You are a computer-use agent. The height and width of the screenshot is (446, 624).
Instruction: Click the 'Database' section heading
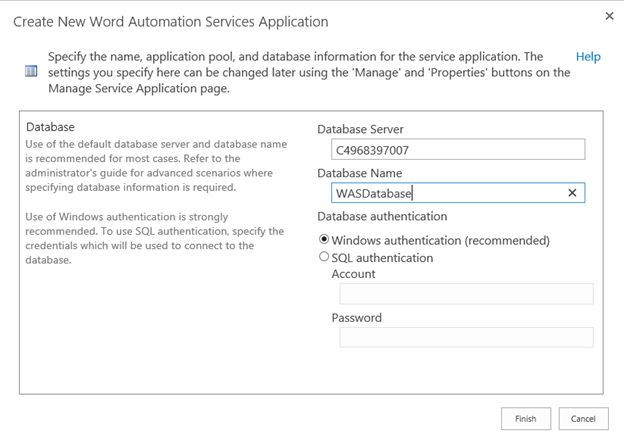pos(50,127)
